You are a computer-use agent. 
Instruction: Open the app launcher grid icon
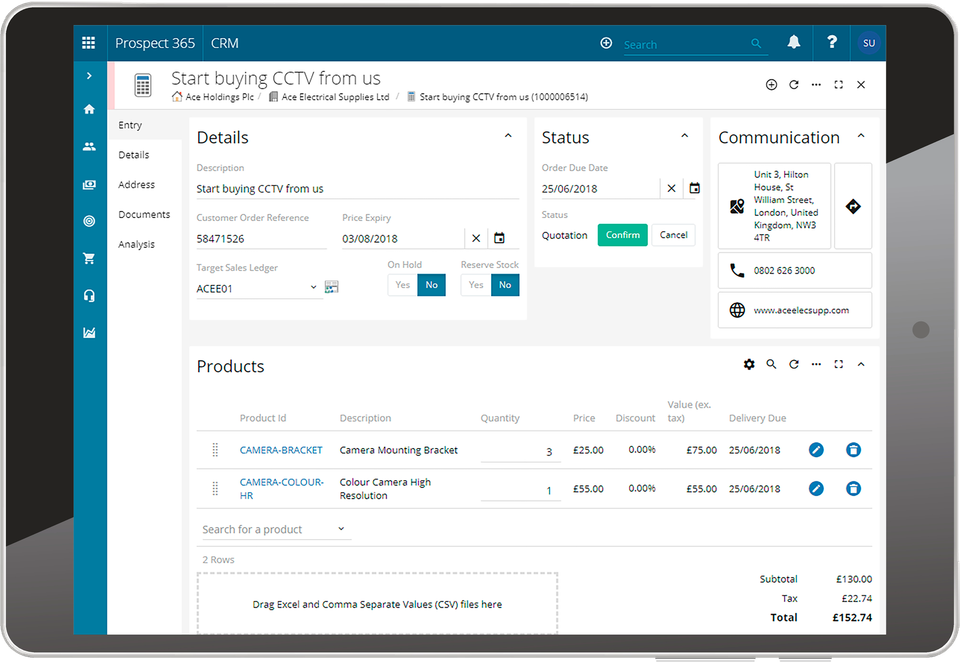tap(89, 43)
